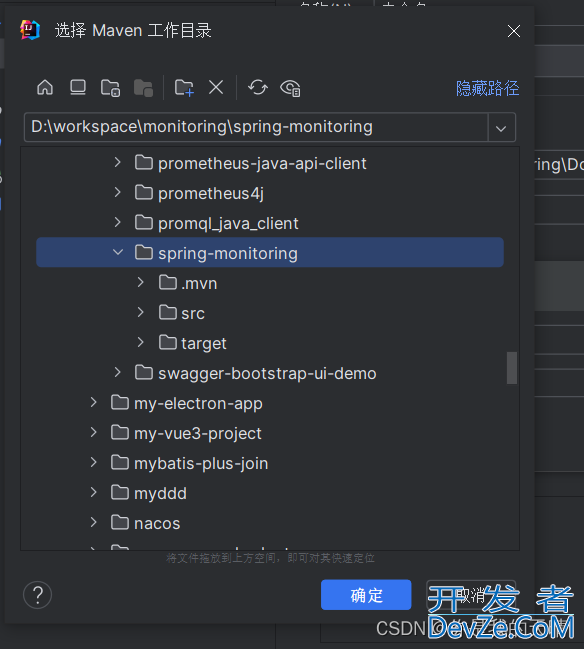
Task: Expand the target folder chevron
Action: click(x=141, y=343)
